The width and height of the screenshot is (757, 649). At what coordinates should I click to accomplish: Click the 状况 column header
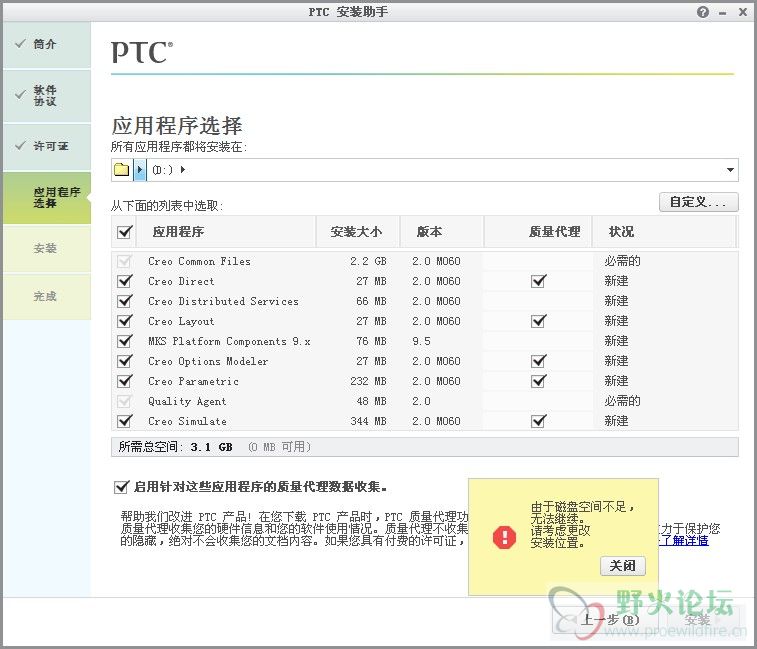coord(664,232)
